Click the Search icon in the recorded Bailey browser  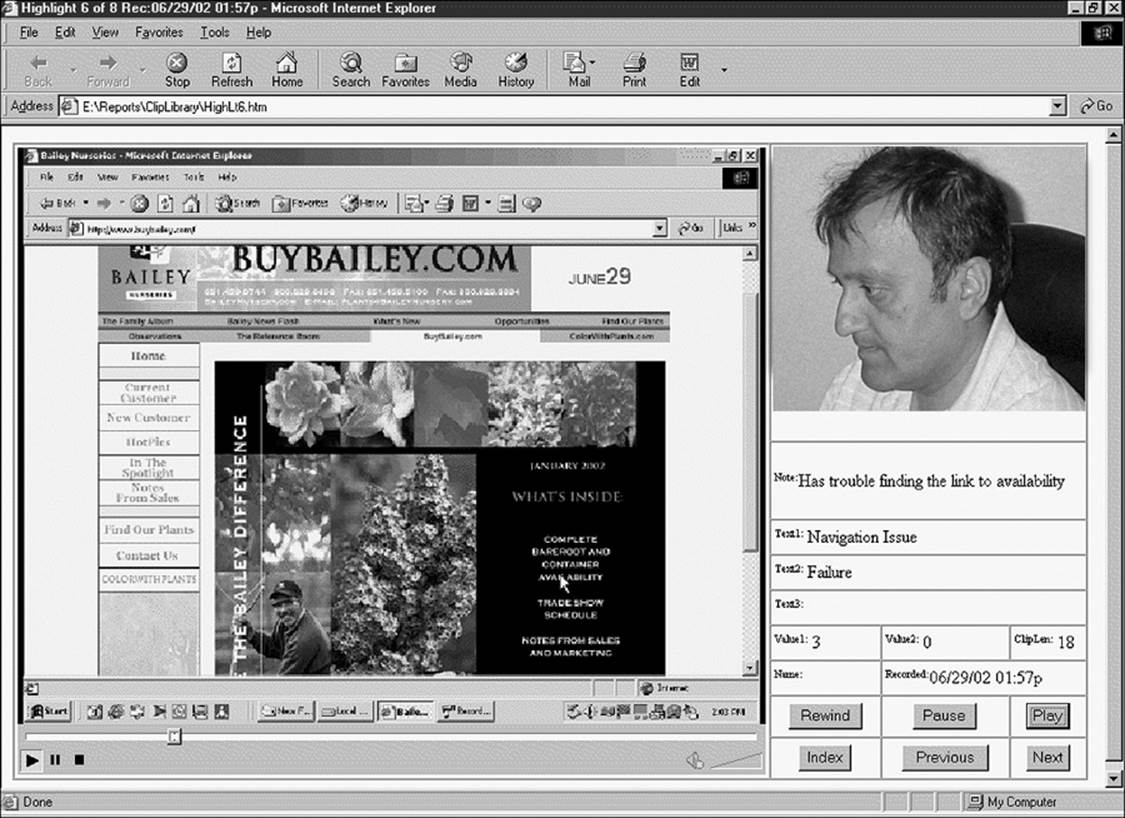(x=237, y=204)
